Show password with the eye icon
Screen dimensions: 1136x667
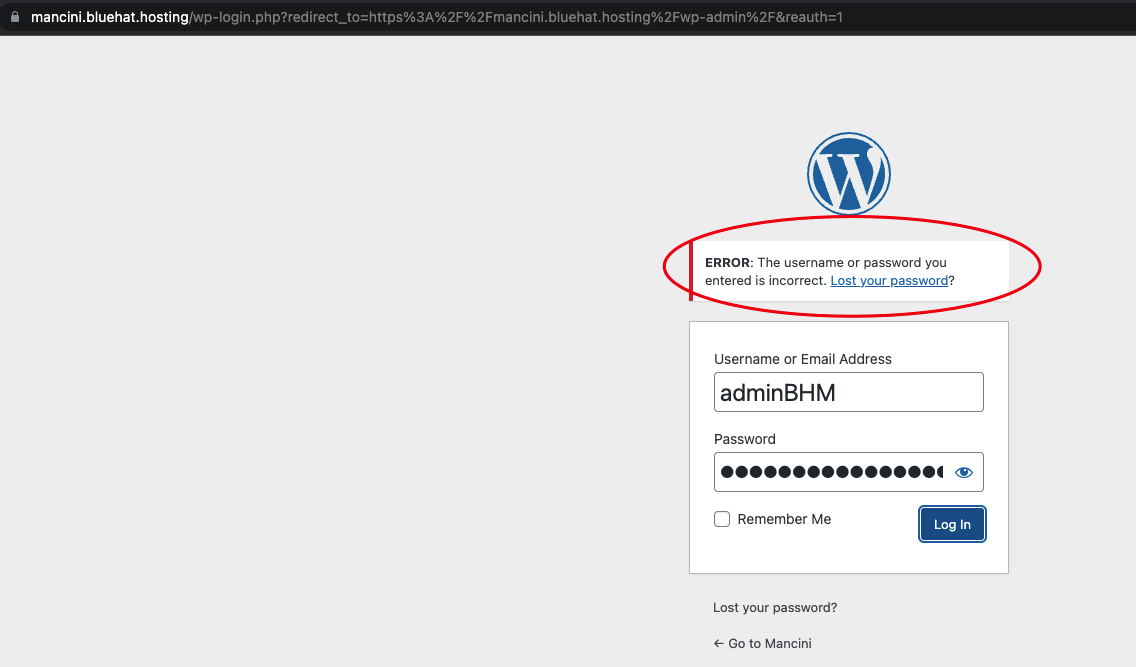tap(964, 472)
